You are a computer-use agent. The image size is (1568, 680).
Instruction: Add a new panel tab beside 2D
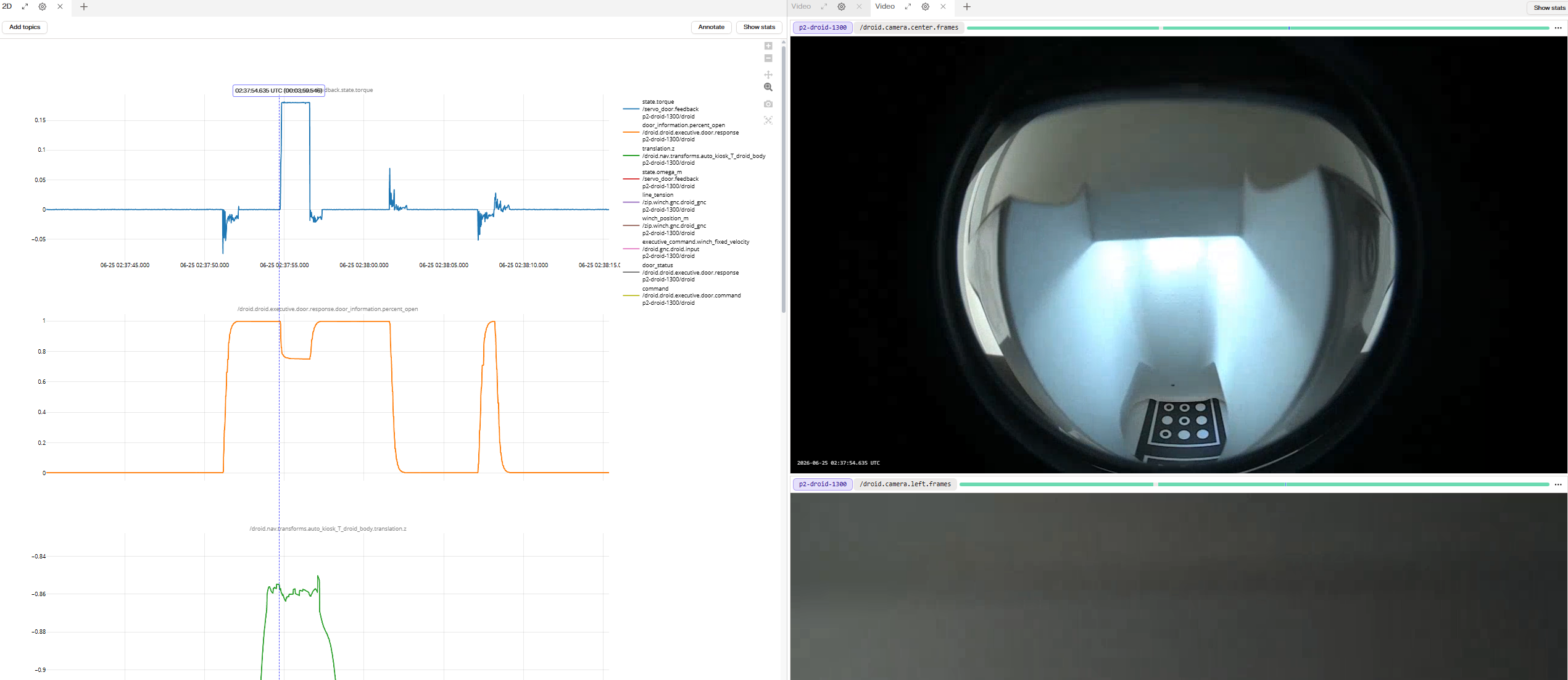point(84,7)
